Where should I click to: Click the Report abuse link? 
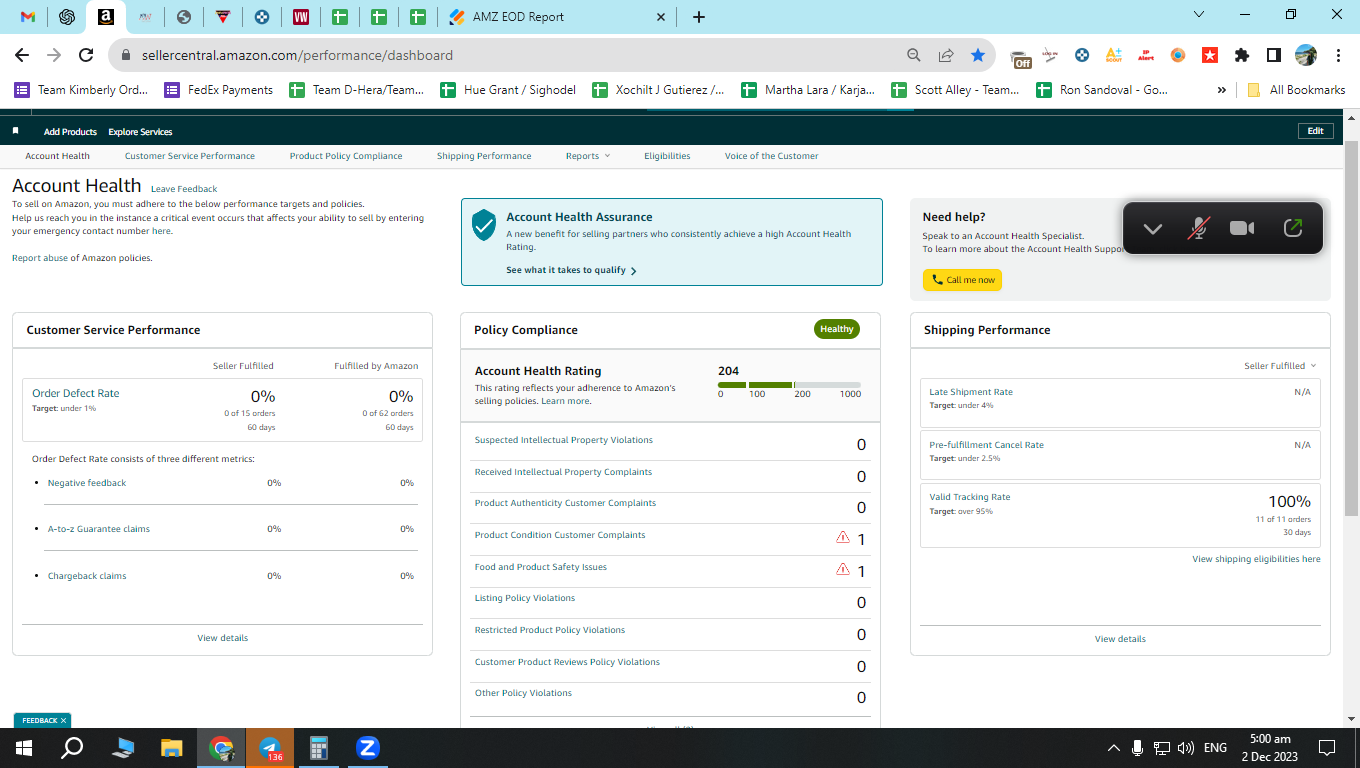click(40, 258)
